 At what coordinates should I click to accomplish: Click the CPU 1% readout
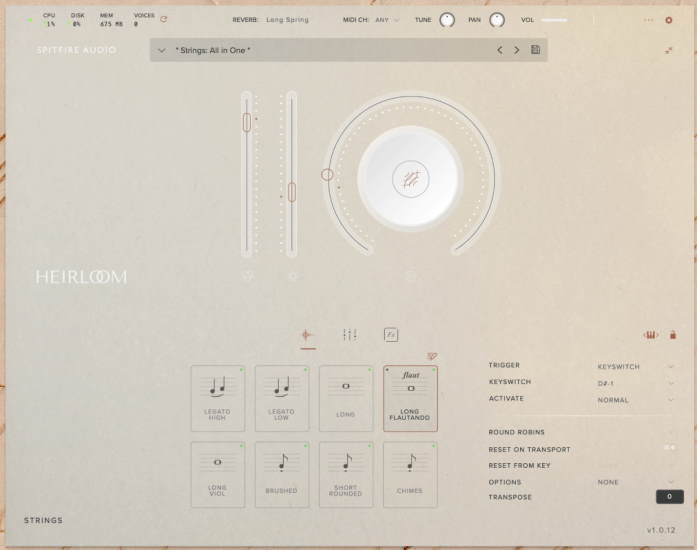(49, 20)
